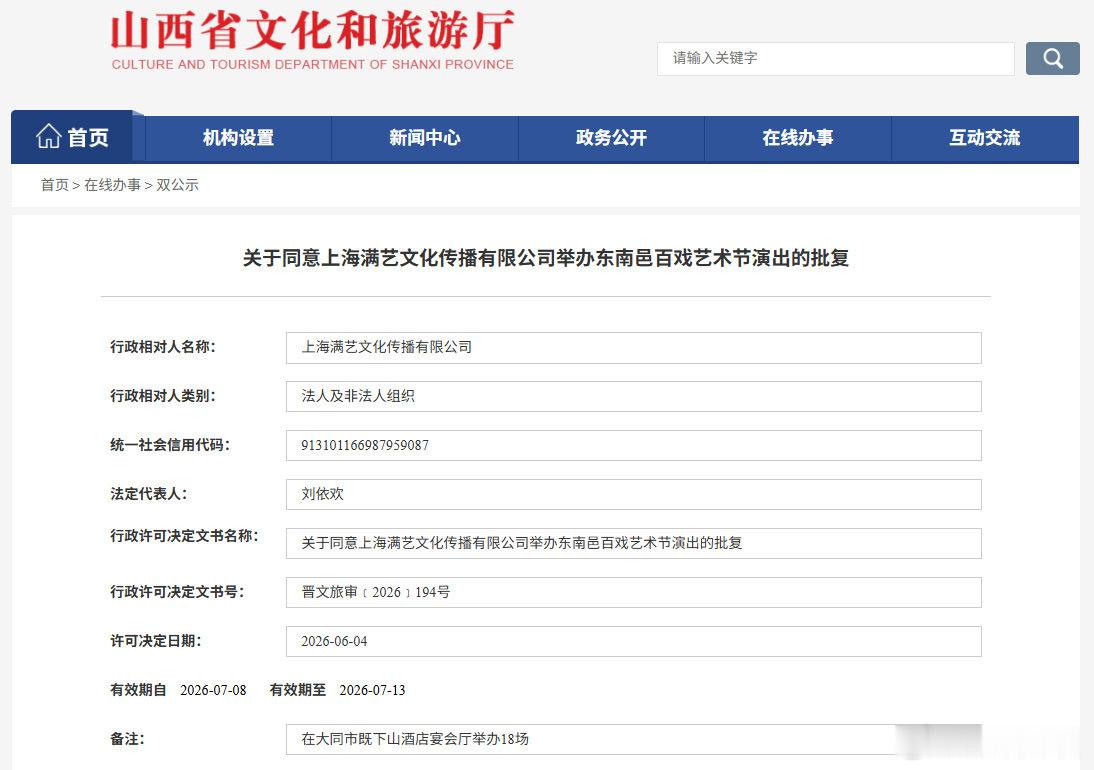The width and height of the screenshot is (1094, 770).
Task: Follow the 双公示 breadcrumb link
Action: [x=177, y=185]
